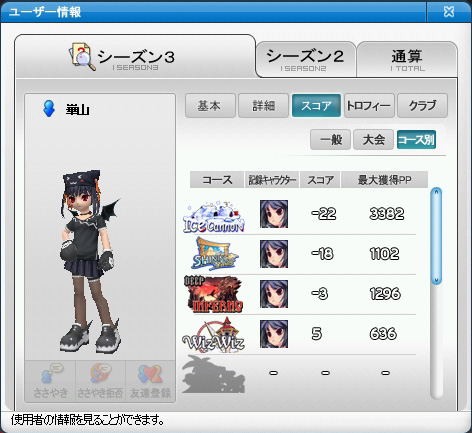Click the Ice Cannon course logo
Viewport: 472px width, 433px height.
(x=214, y=217)
